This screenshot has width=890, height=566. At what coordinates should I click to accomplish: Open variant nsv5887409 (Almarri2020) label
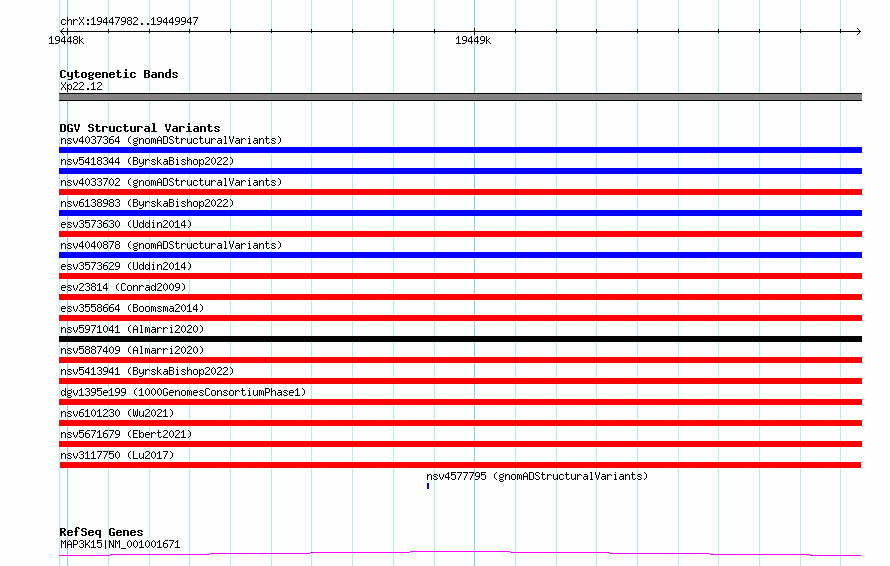(x=132, y=350)
